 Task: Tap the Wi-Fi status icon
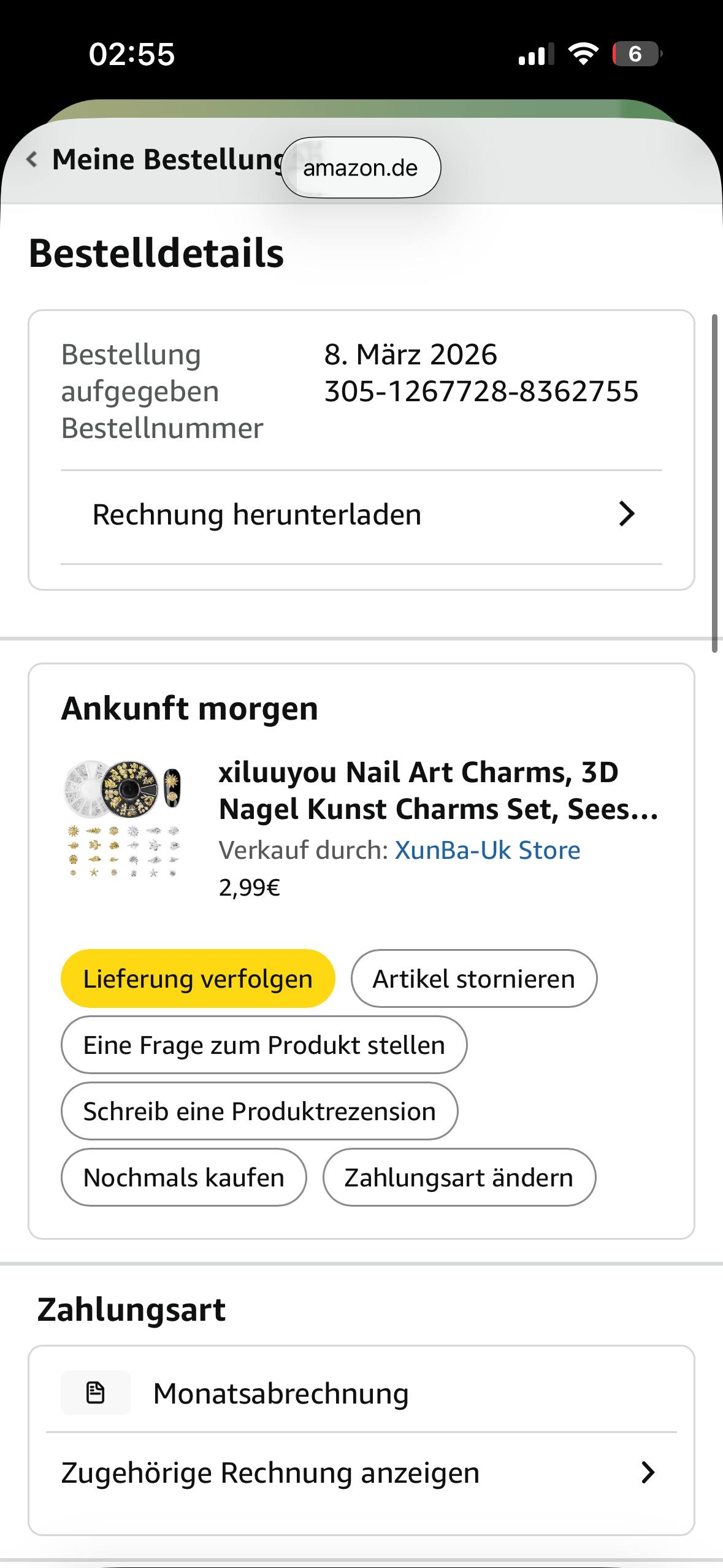583,54
